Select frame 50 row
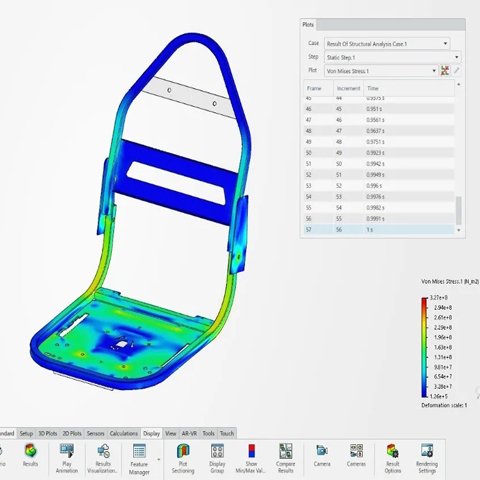This screenshot has width=480, height=480. click(x=379, y=153)
